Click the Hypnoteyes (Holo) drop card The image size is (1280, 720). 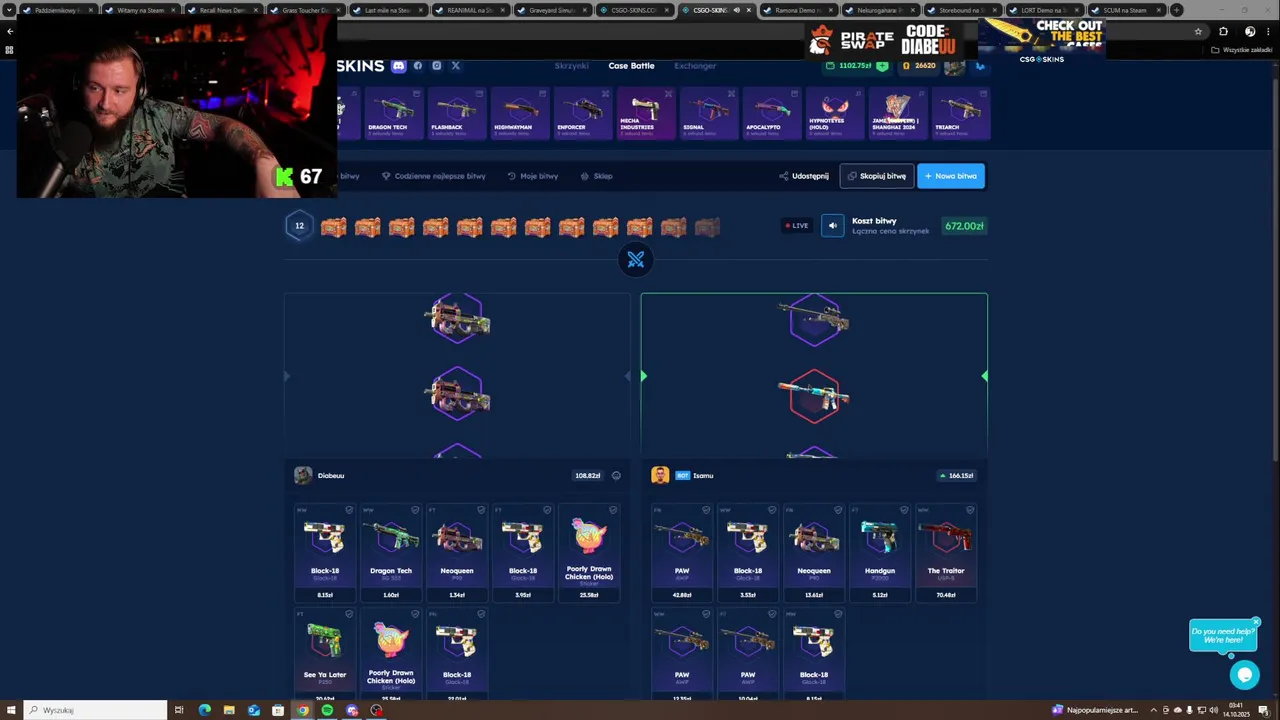pos(834,113)
